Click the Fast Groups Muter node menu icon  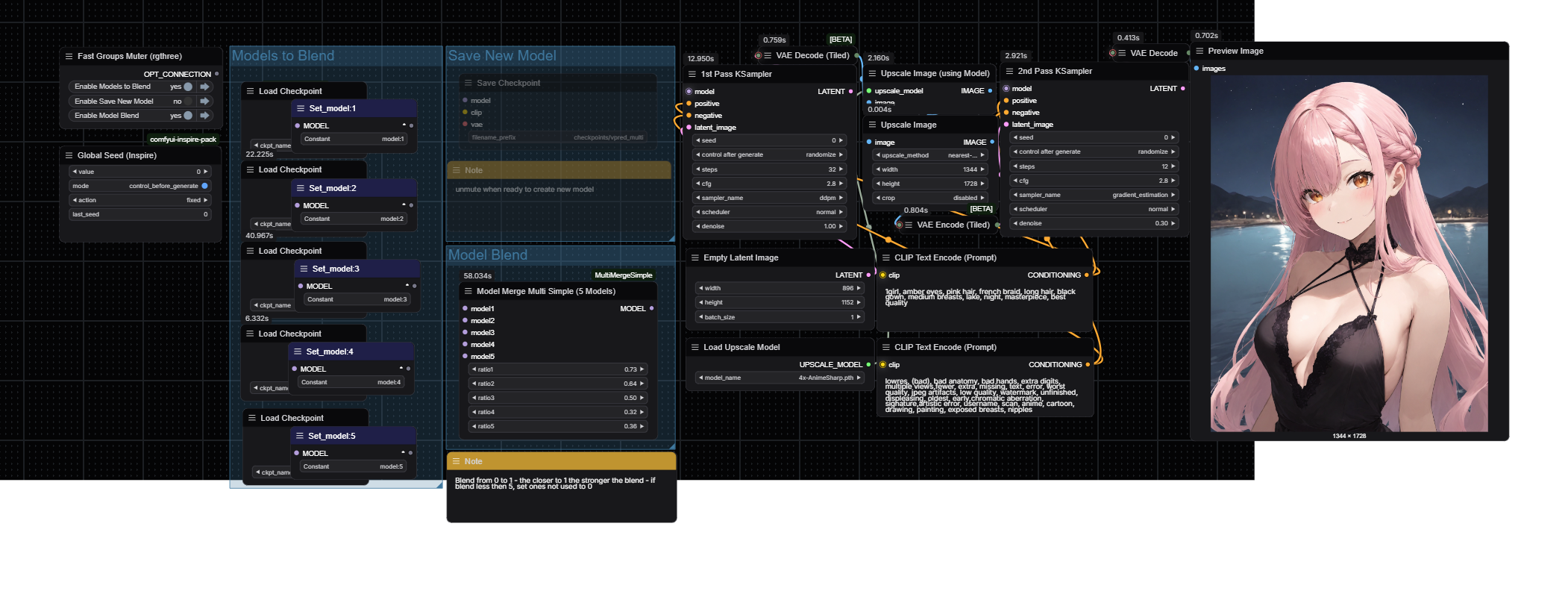click(69, 57)
